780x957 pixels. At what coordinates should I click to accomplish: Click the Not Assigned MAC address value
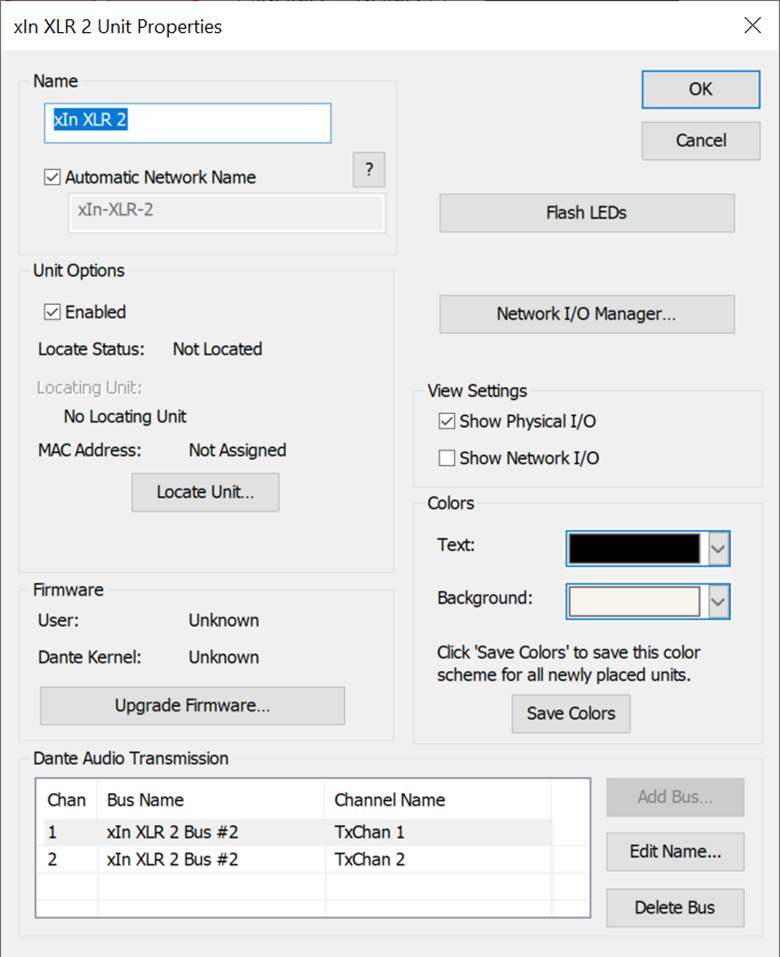coord(237,450)
